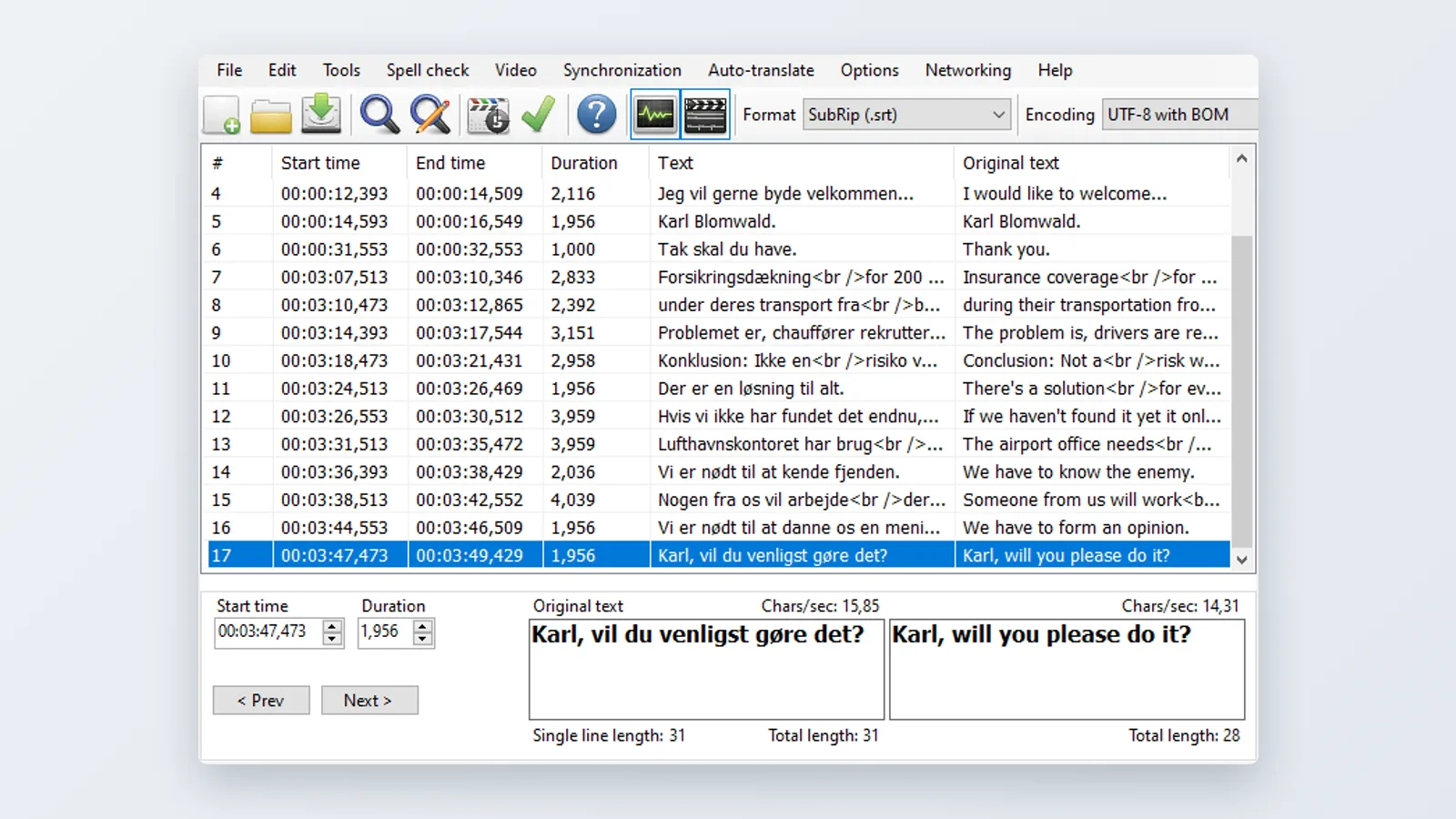Decrease Start time with the down spinner

pyautogui.click(x=333, y=639)
